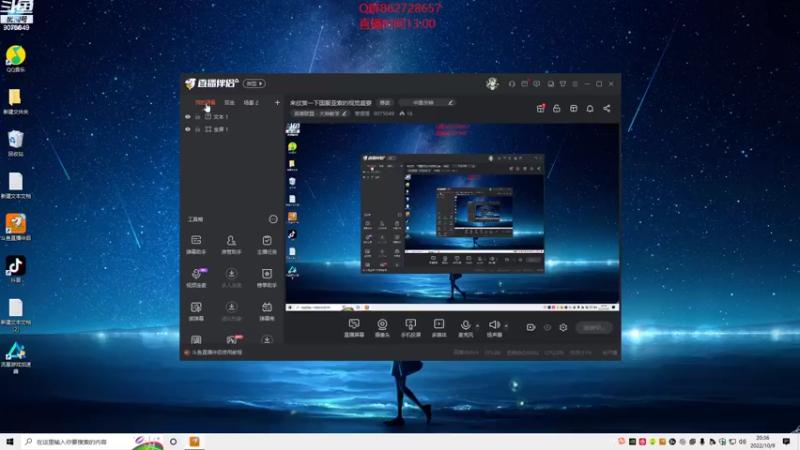
Task: Open the download tool below 多人连麦
Action: (x=231, y=311)
